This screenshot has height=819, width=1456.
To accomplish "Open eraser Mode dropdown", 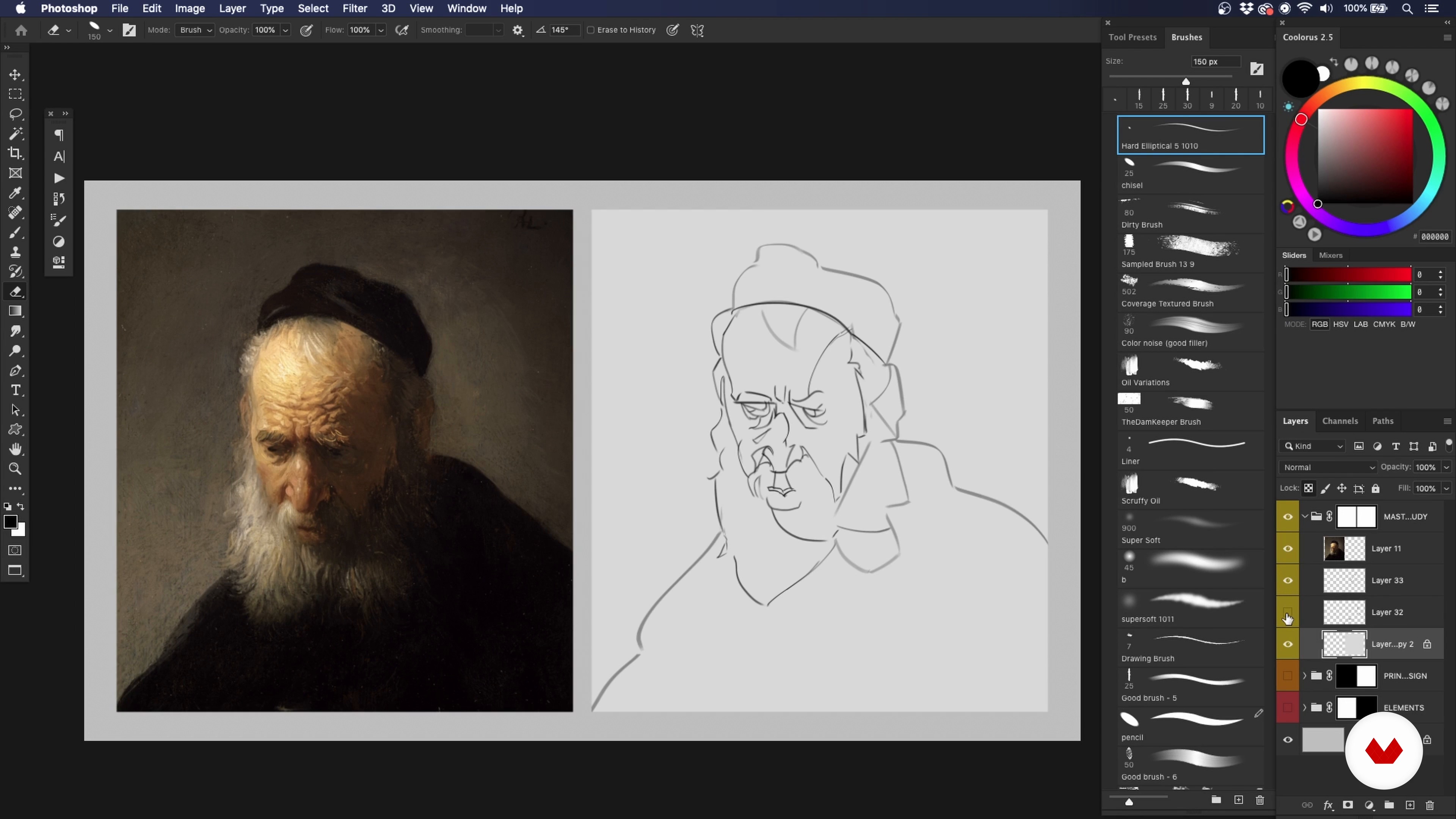I will [x=195, y=30].
